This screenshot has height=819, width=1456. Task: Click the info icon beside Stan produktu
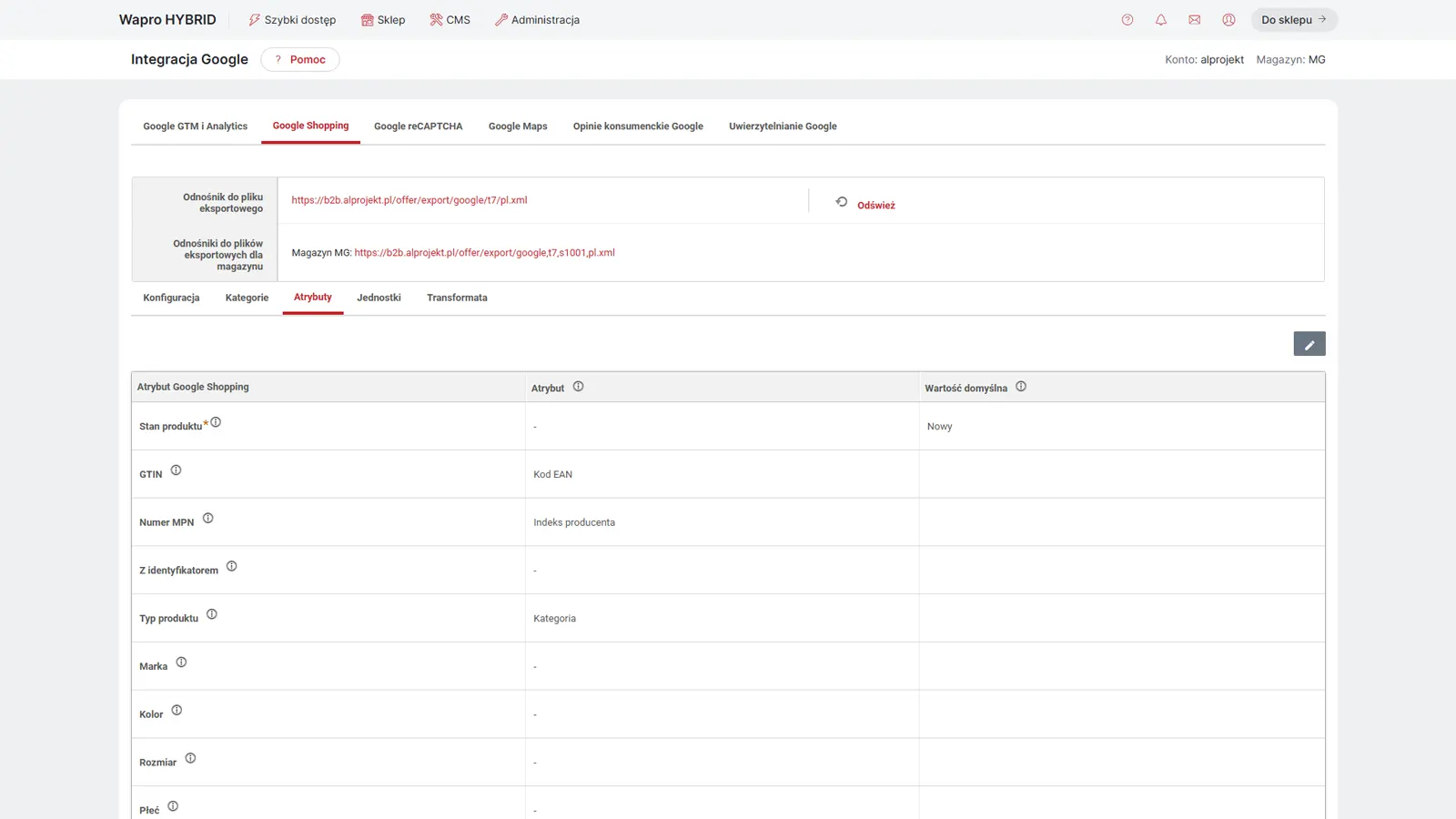(216, 421)
